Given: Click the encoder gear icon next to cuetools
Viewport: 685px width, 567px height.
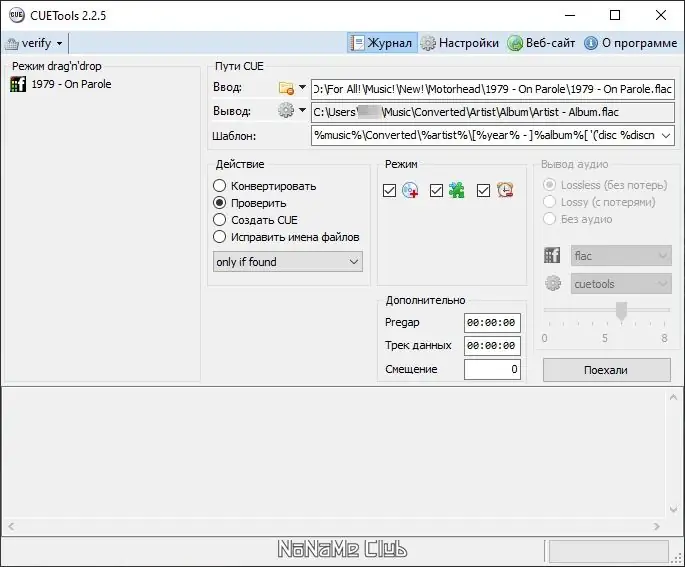Looking at the screenshot, I should pos(553,283).
